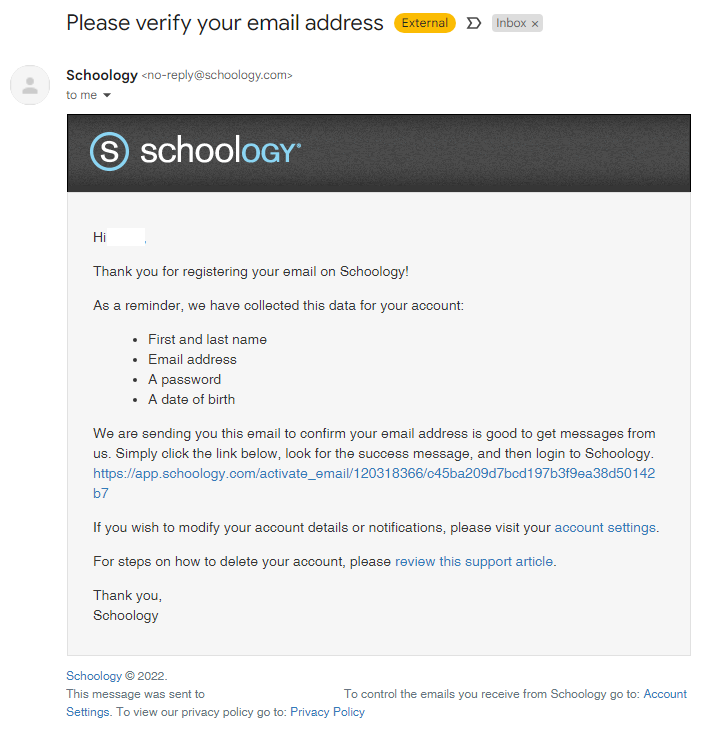Open the Privacy Policy link
Screen dimensions: 709x729
327,712
